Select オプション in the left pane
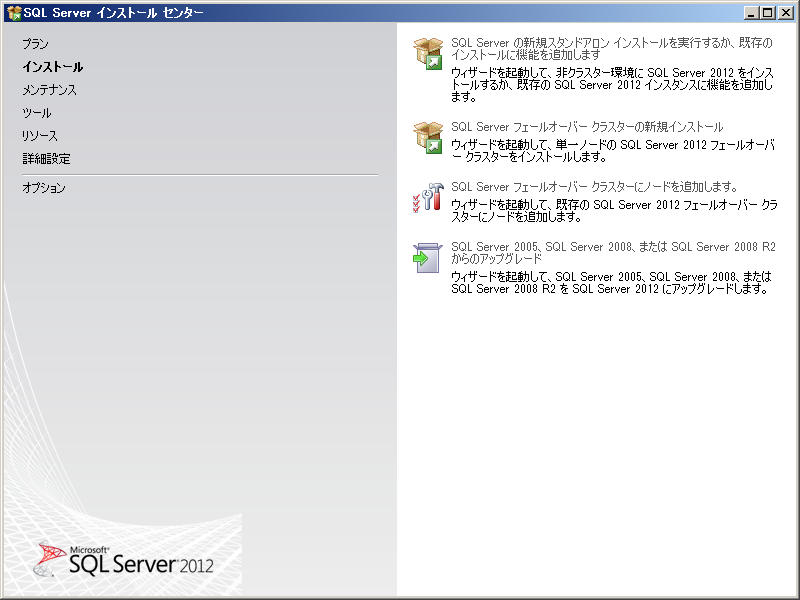Viewport: 800px width, 600px height. (44, 188)
